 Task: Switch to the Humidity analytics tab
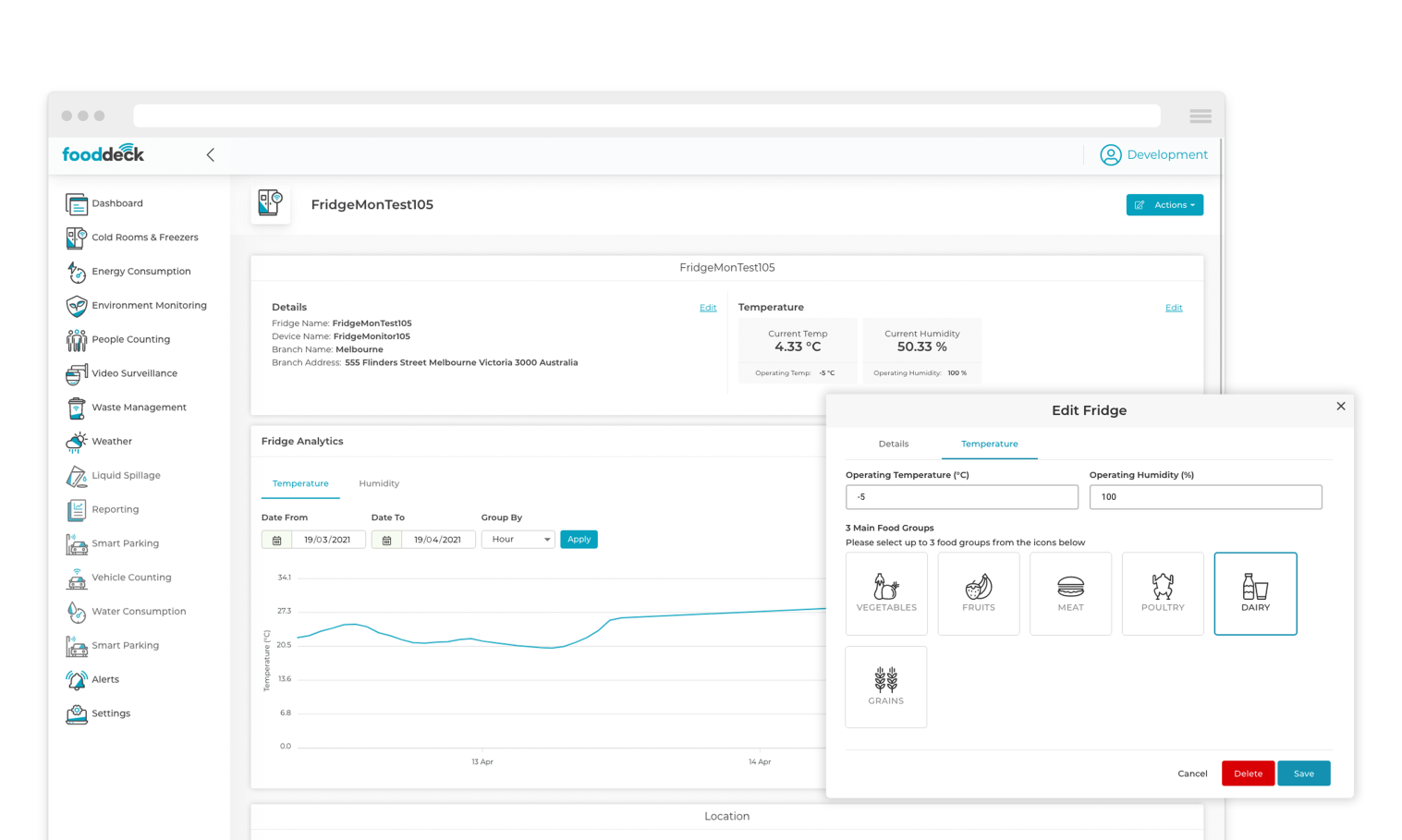(379, 483)
